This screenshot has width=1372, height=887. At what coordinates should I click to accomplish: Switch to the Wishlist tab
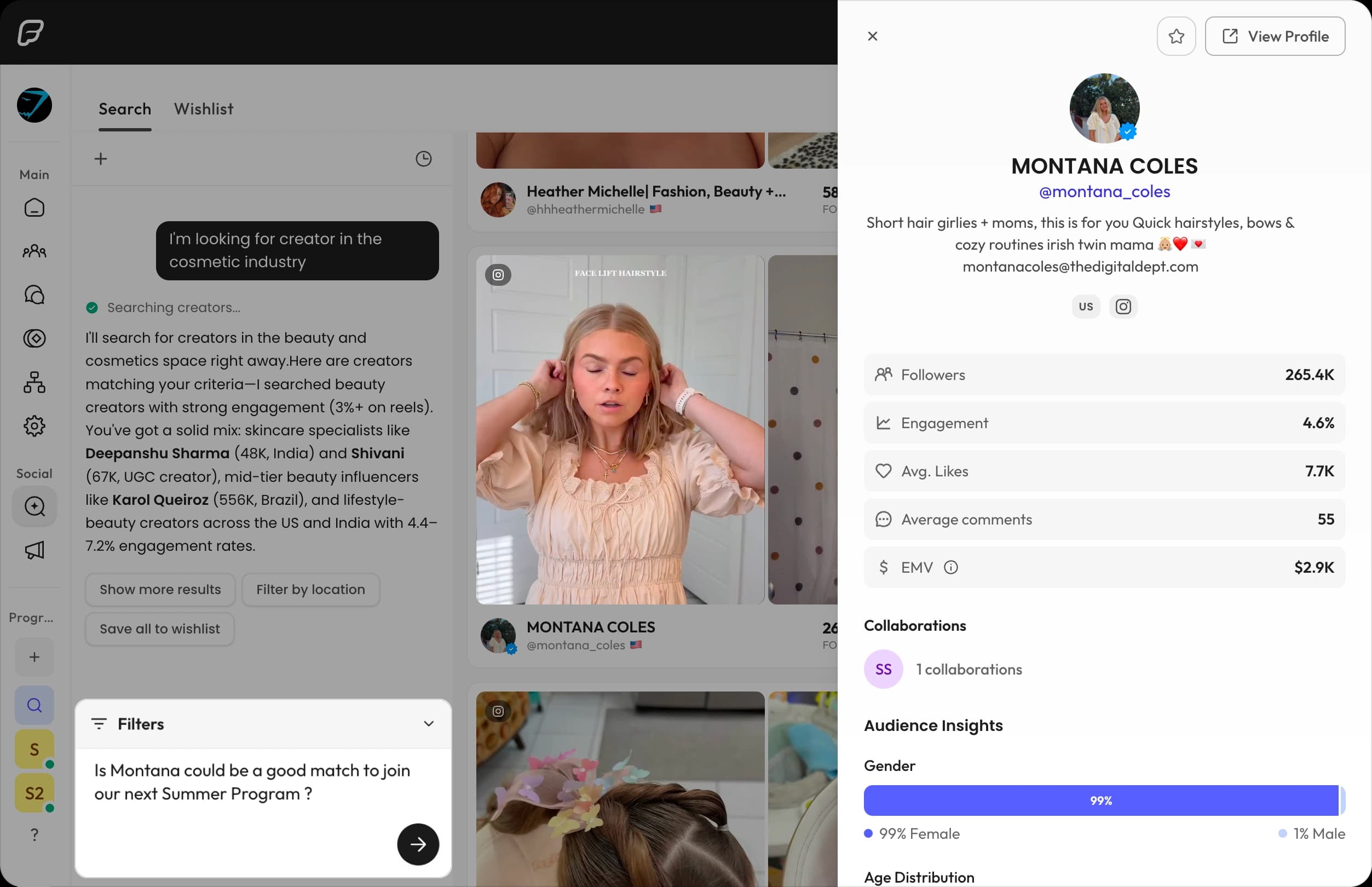coord(204,109)
